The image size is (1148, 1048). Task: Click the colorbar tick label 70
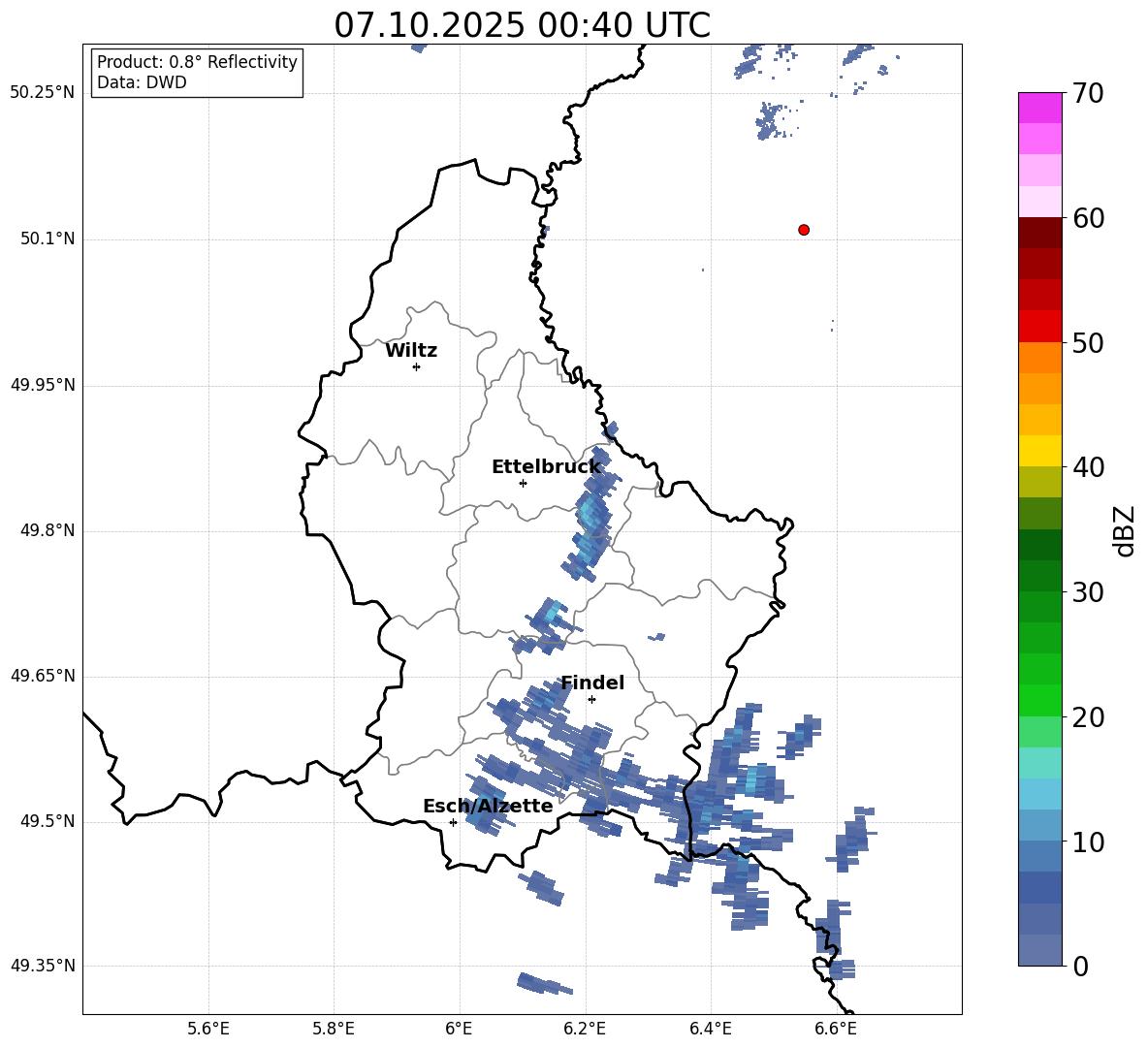point(1088,93)
